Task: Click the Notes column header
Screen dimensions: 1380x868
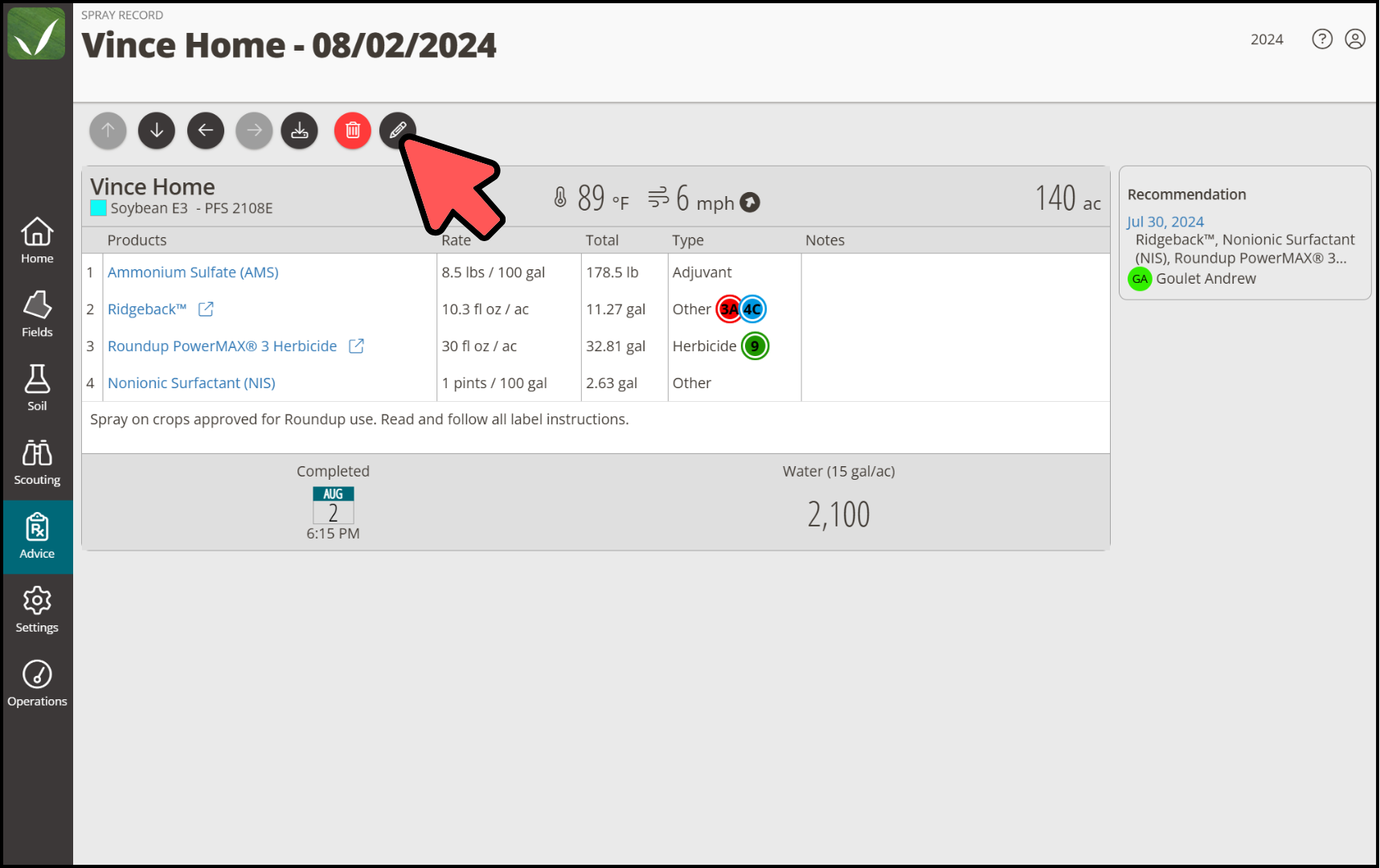Action: point(825,240)
